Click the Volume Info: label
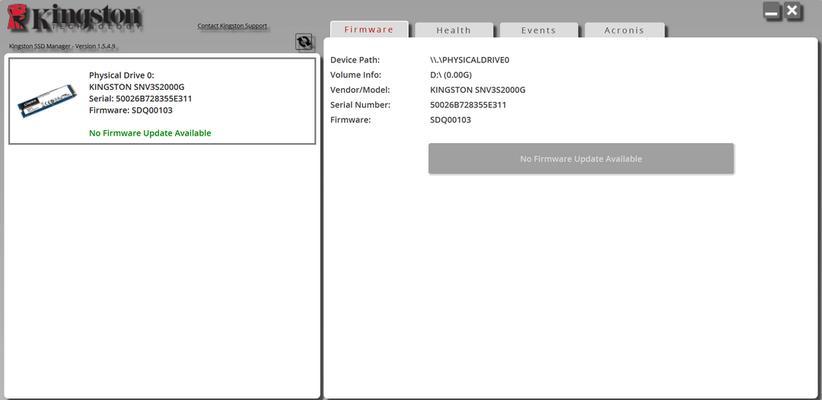822x400 pixels. pyautogui.click(x=356, y=75)
